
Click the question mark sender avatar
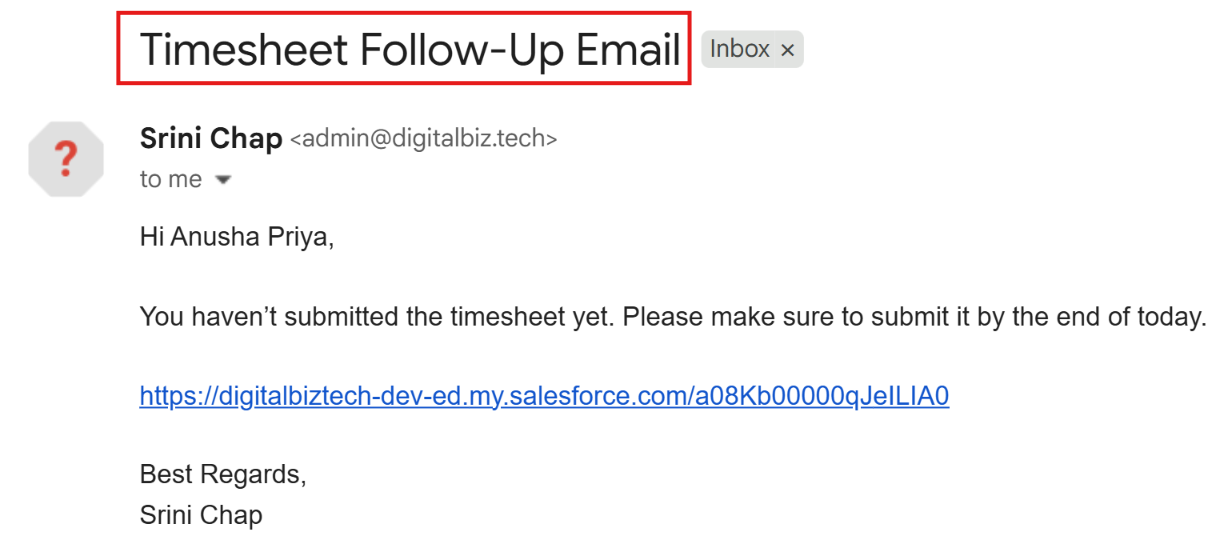pos(66,159)
